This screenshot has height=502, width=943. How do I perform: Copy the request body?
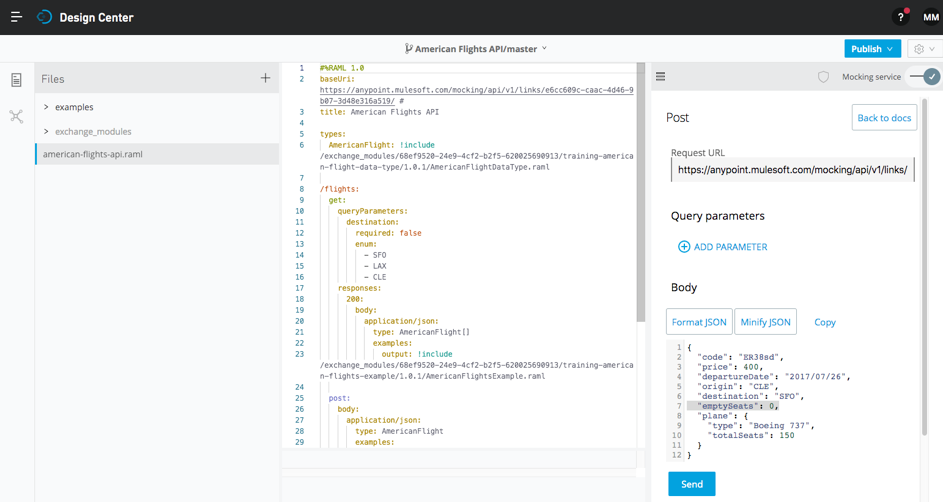click(825, 322)
